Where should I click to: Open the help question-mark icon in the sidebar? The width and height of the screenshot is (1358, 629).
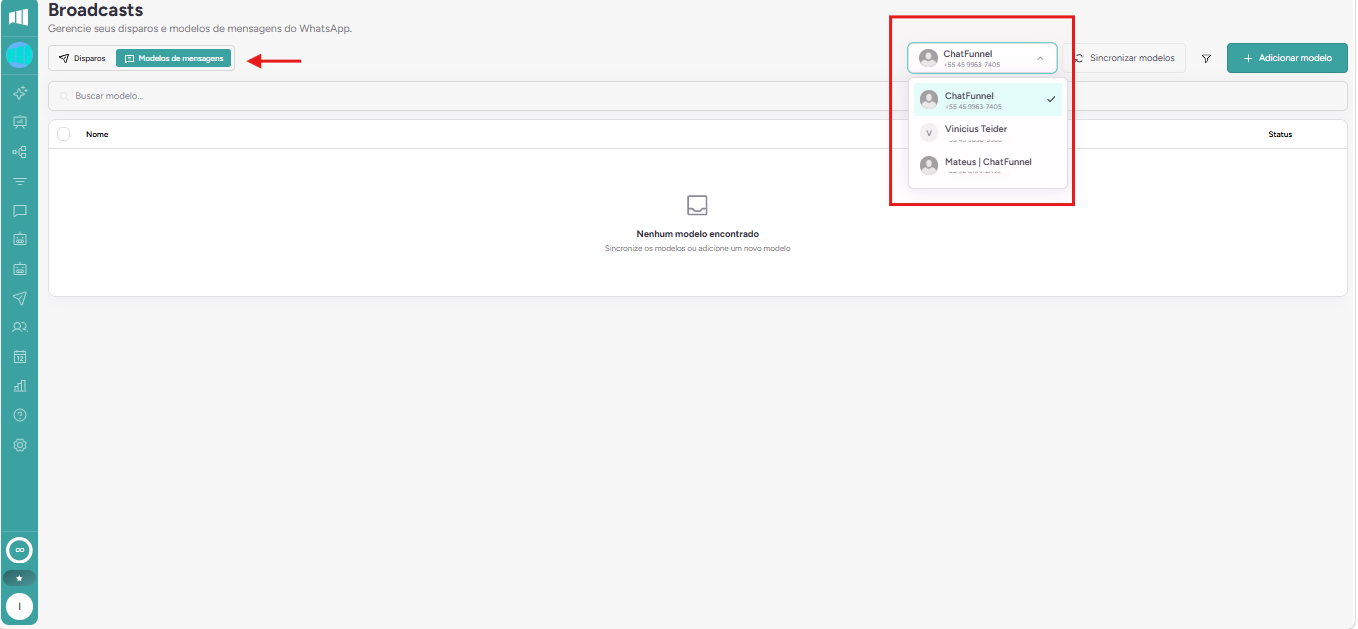(19, 415)
